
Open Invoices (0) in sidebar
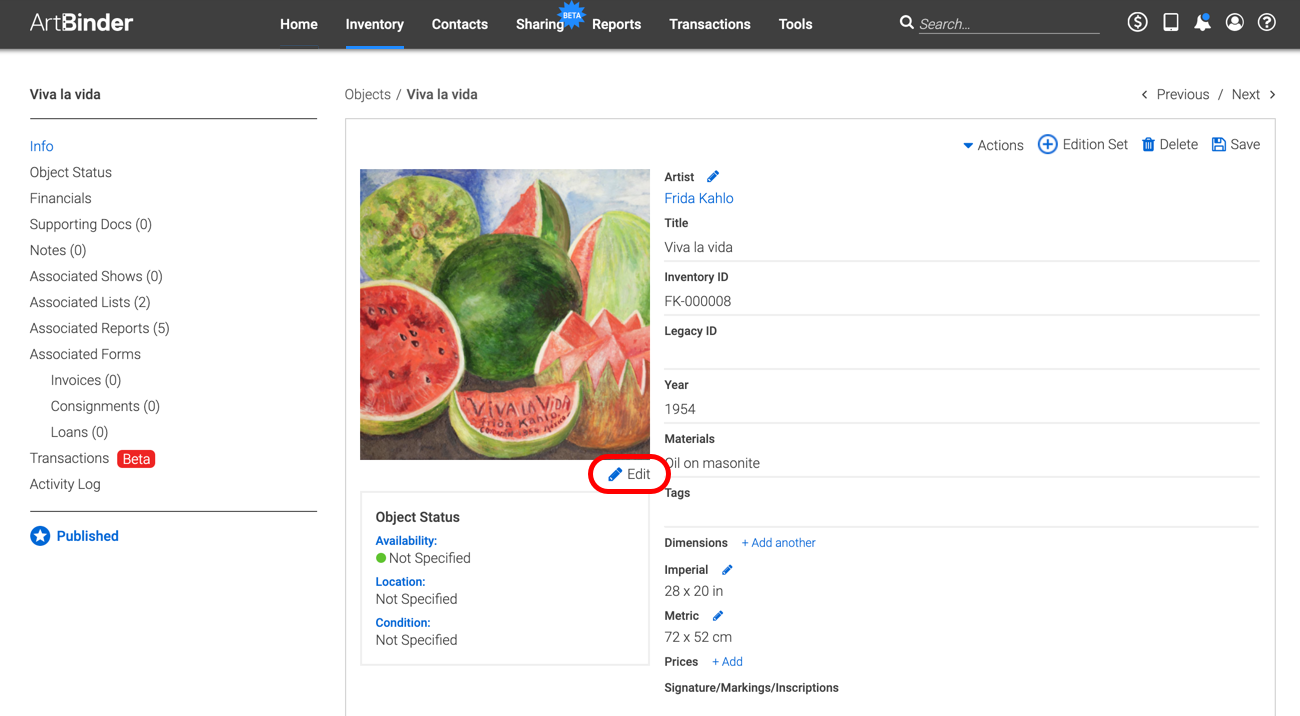point(86,380)
